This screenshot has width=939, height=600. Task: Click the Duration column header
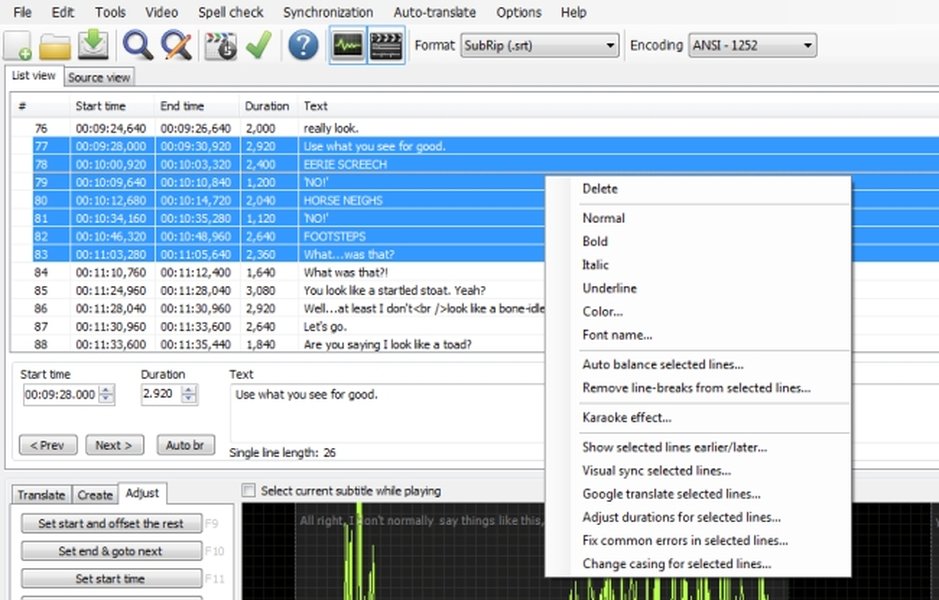tap(268, 106)
